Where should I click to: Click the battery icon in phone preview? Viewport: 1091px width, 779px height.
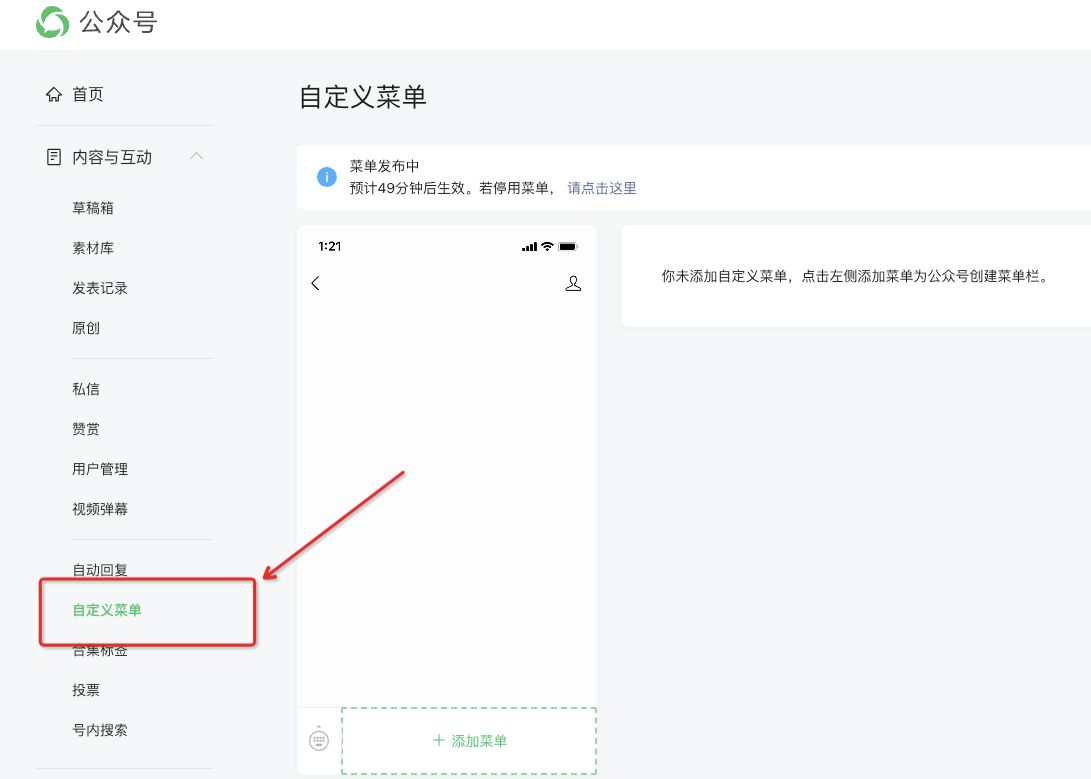coord(568,246)
